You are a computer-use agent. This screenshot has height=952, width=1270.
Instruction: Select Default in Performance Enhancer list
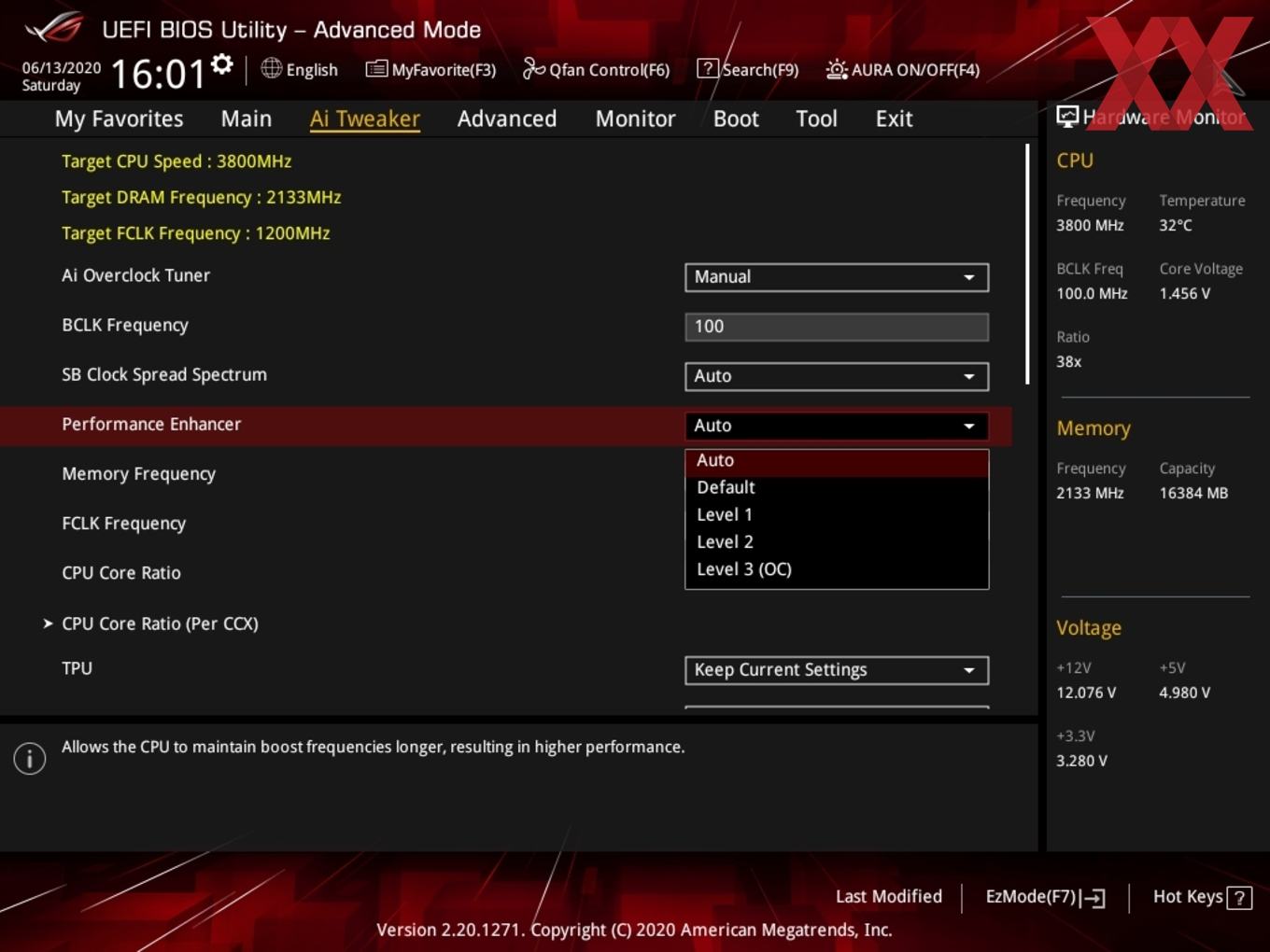pos(837,487)
